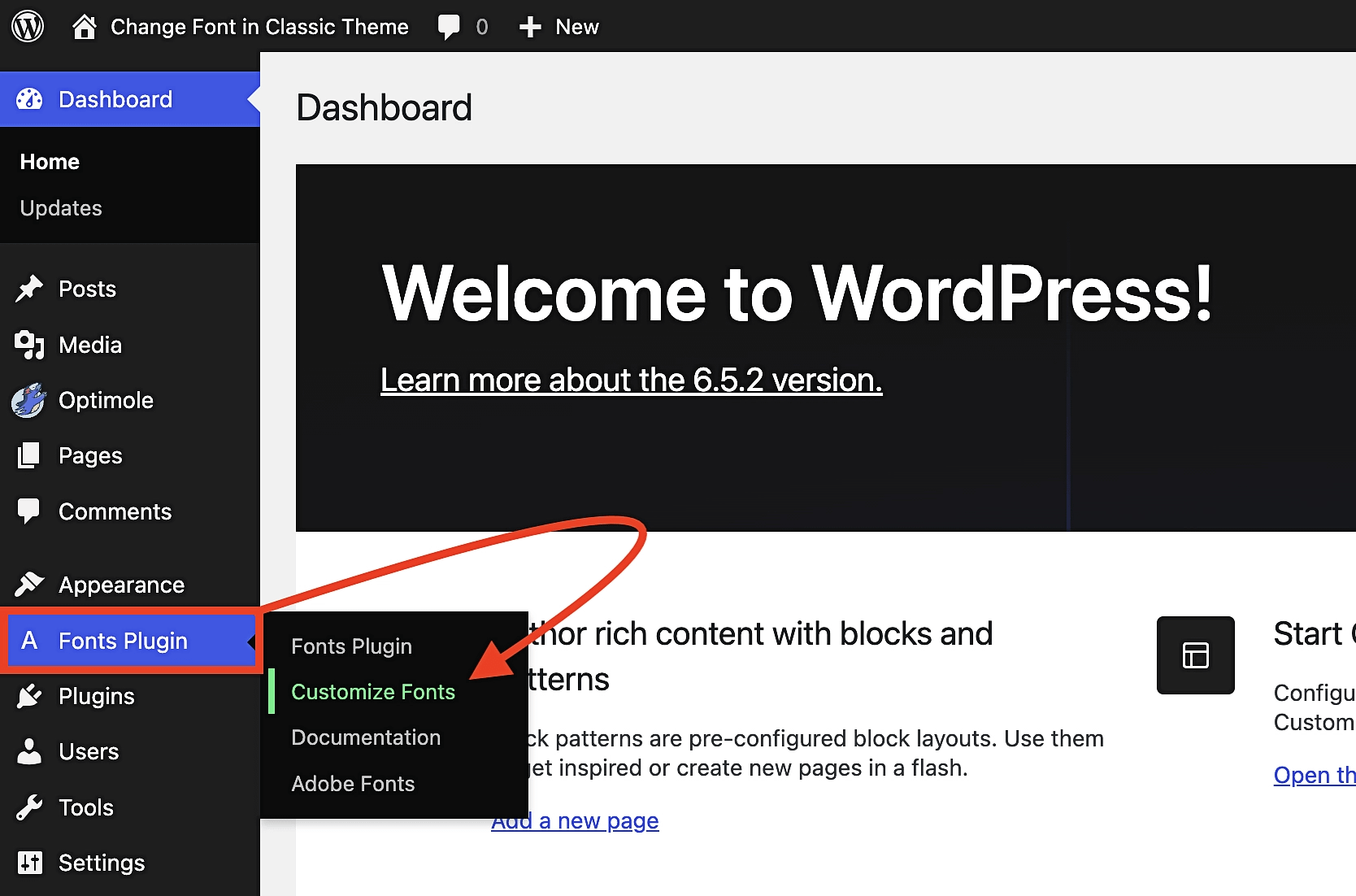Click the Fonts Plugin letter A icon
The image size is (1356, 896).
tap(29, 641)
